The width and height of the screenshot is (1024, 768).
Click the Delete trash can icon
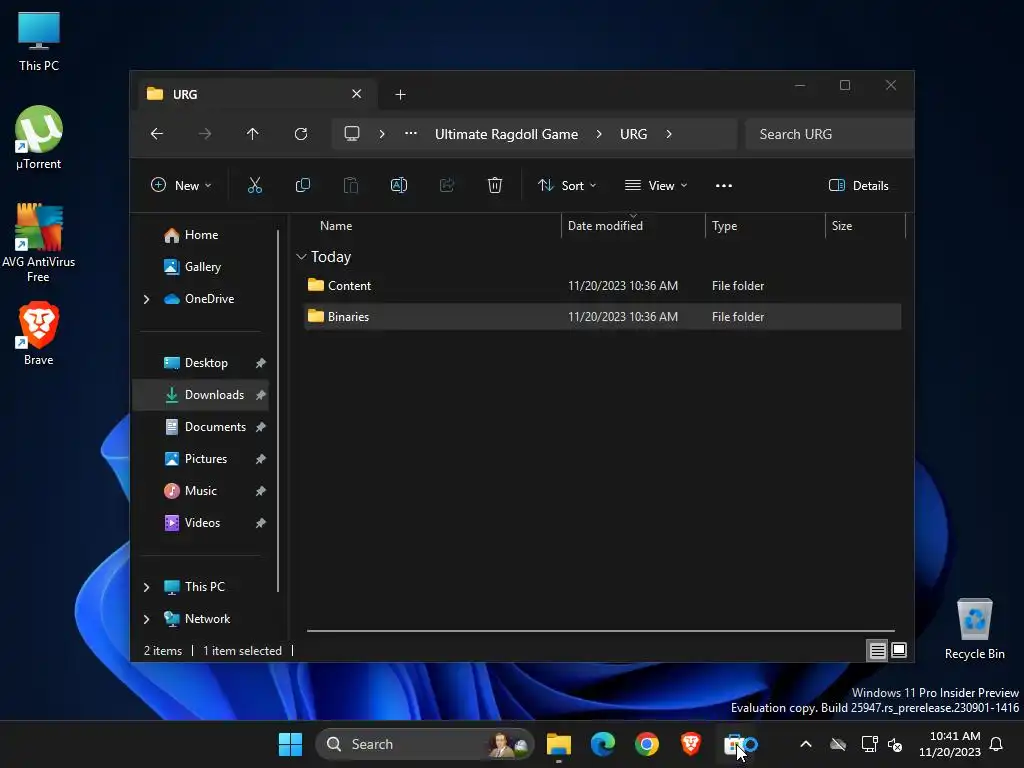pyautogui.click(x=495, y=185)
